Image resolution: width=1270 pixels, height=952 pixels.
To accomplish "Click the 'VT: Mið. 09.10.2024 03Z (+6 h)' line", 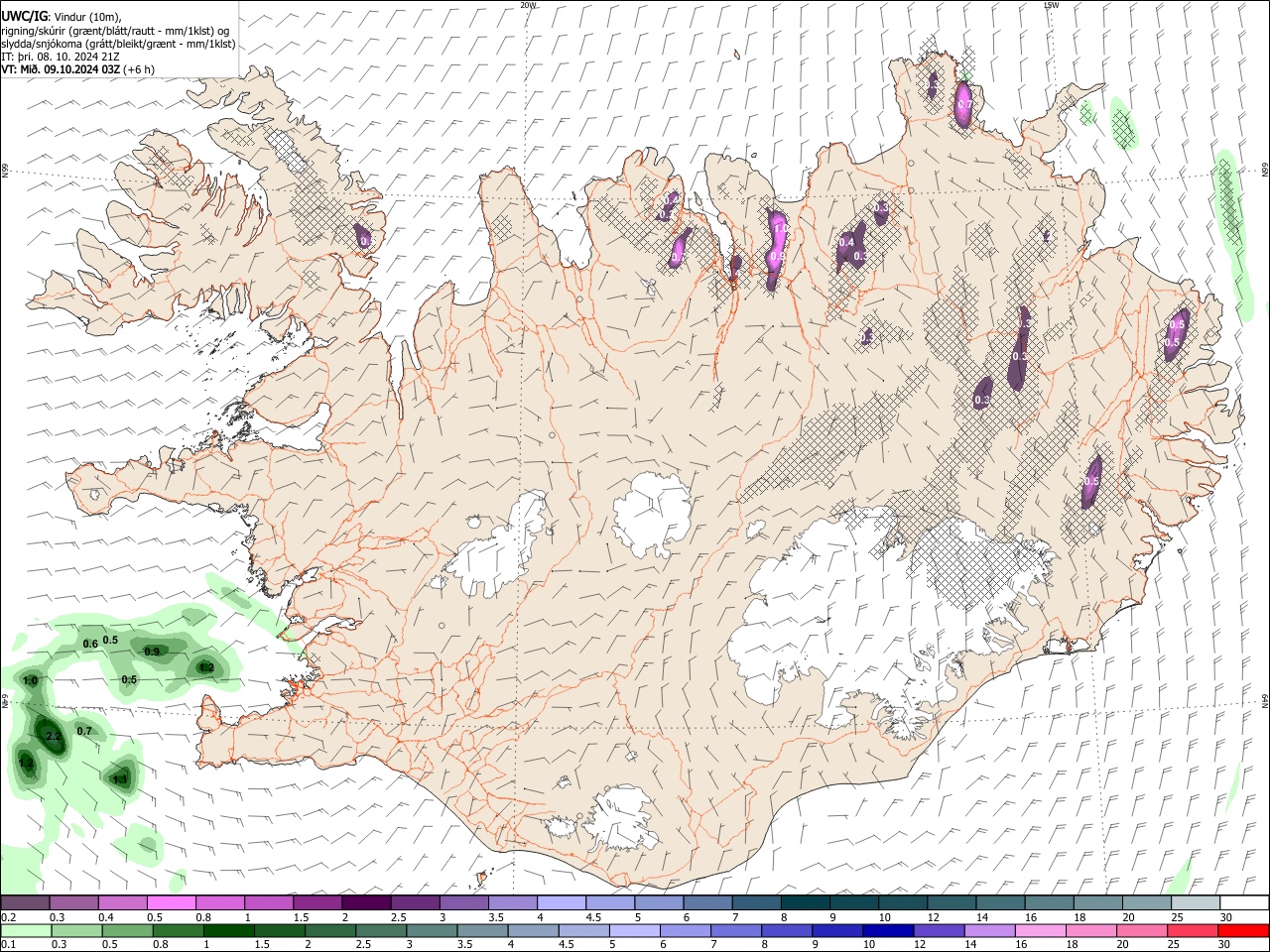I will point(77,69).
